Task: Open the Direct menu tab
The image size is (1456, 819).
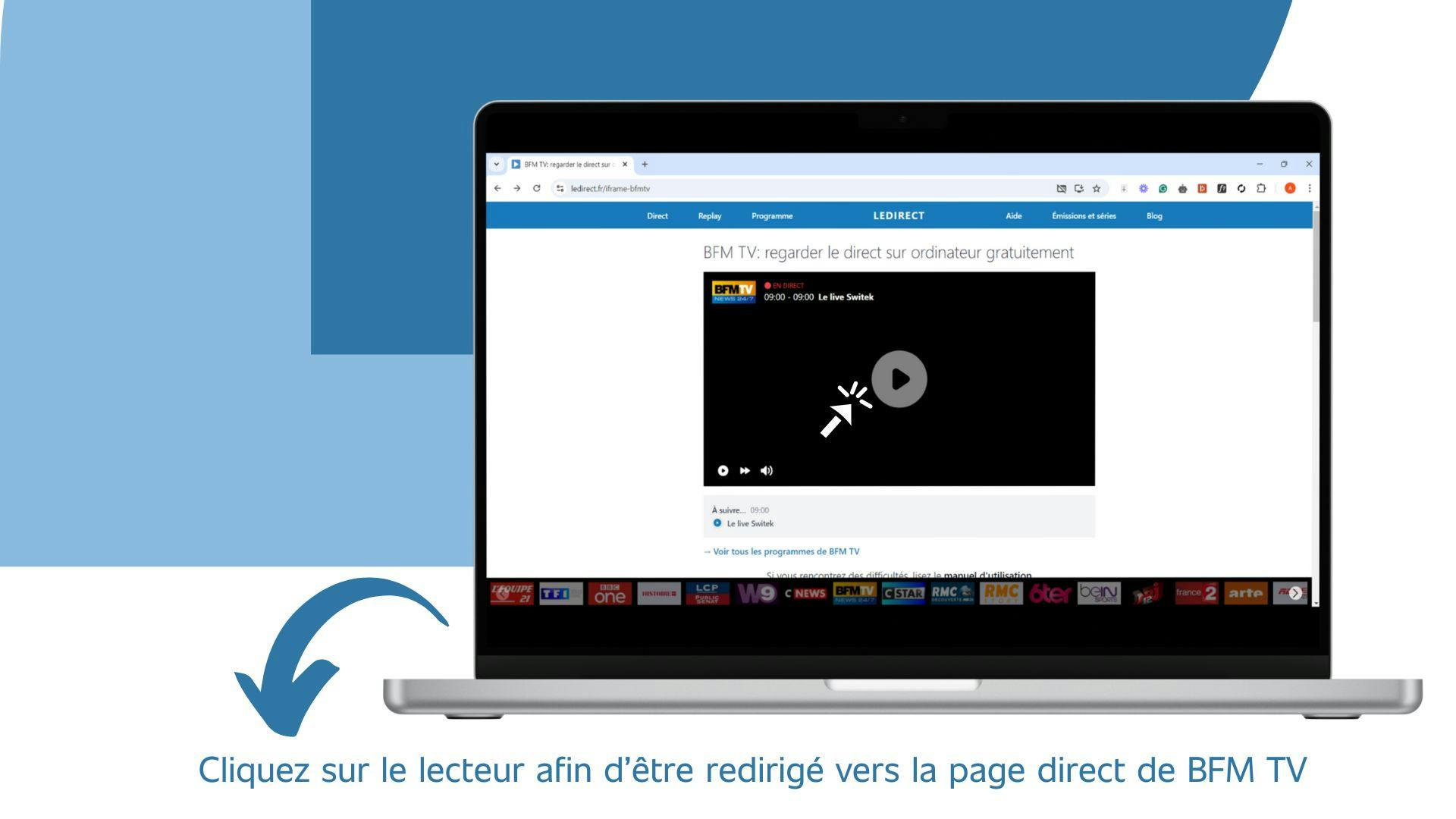Action: coord(658,215)
